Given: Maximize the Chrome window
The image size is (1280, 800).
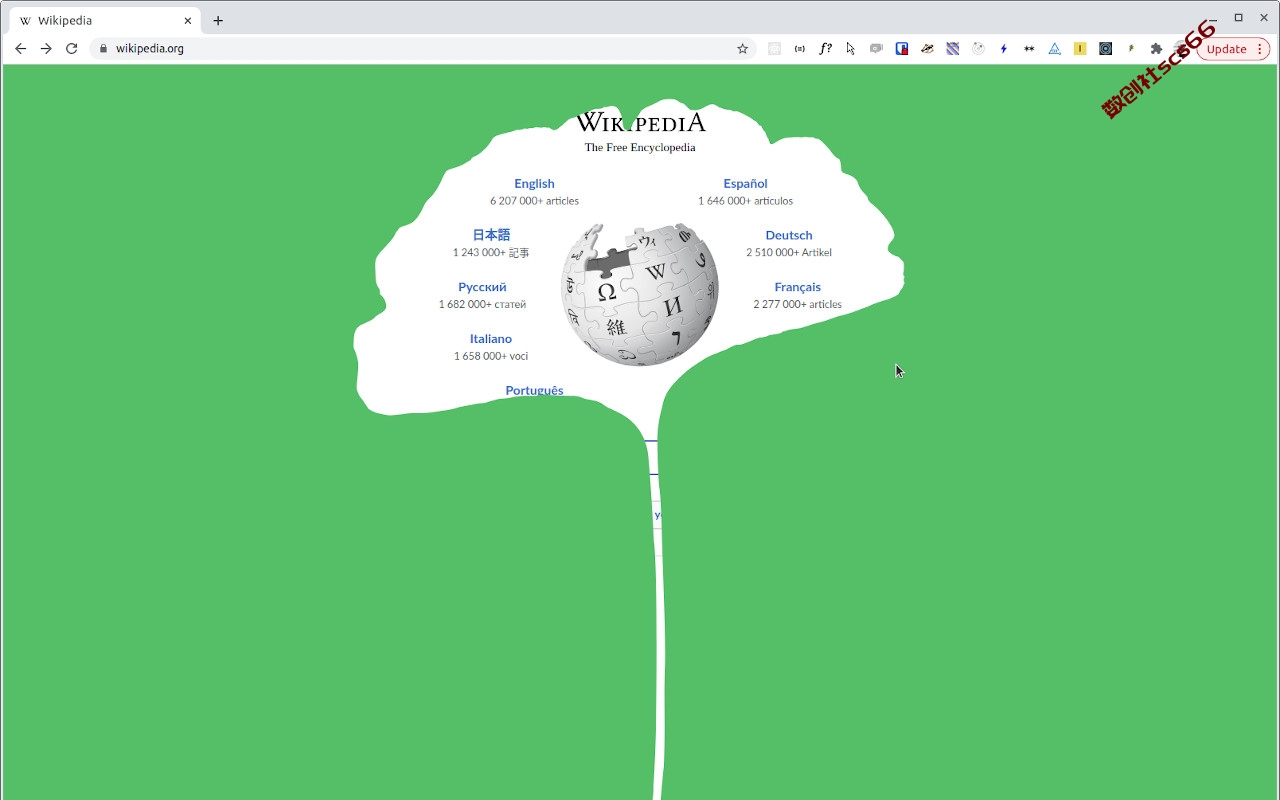Looking at the screenshot, I should [1238, 17].
